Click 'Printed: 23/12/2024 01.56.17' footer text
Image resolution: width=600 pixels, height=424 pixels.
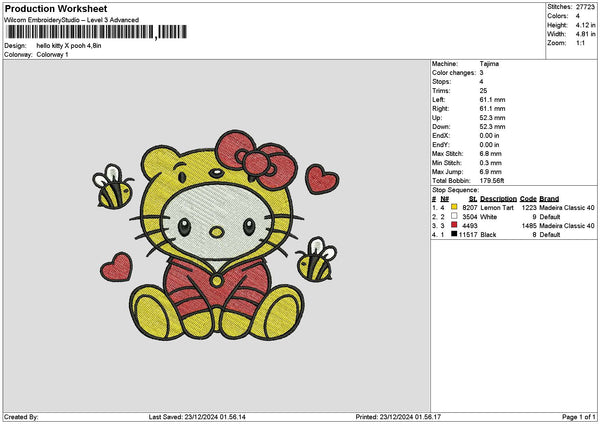pyautogui.click(x=398, y=417)
